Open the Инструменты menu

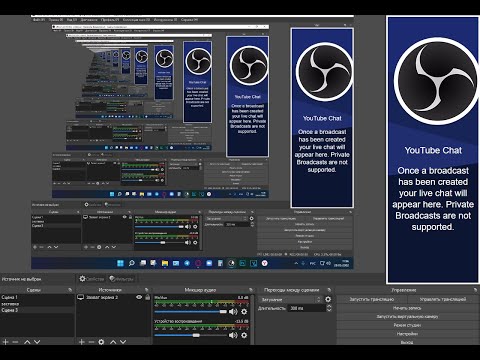[x=165, y=20]
